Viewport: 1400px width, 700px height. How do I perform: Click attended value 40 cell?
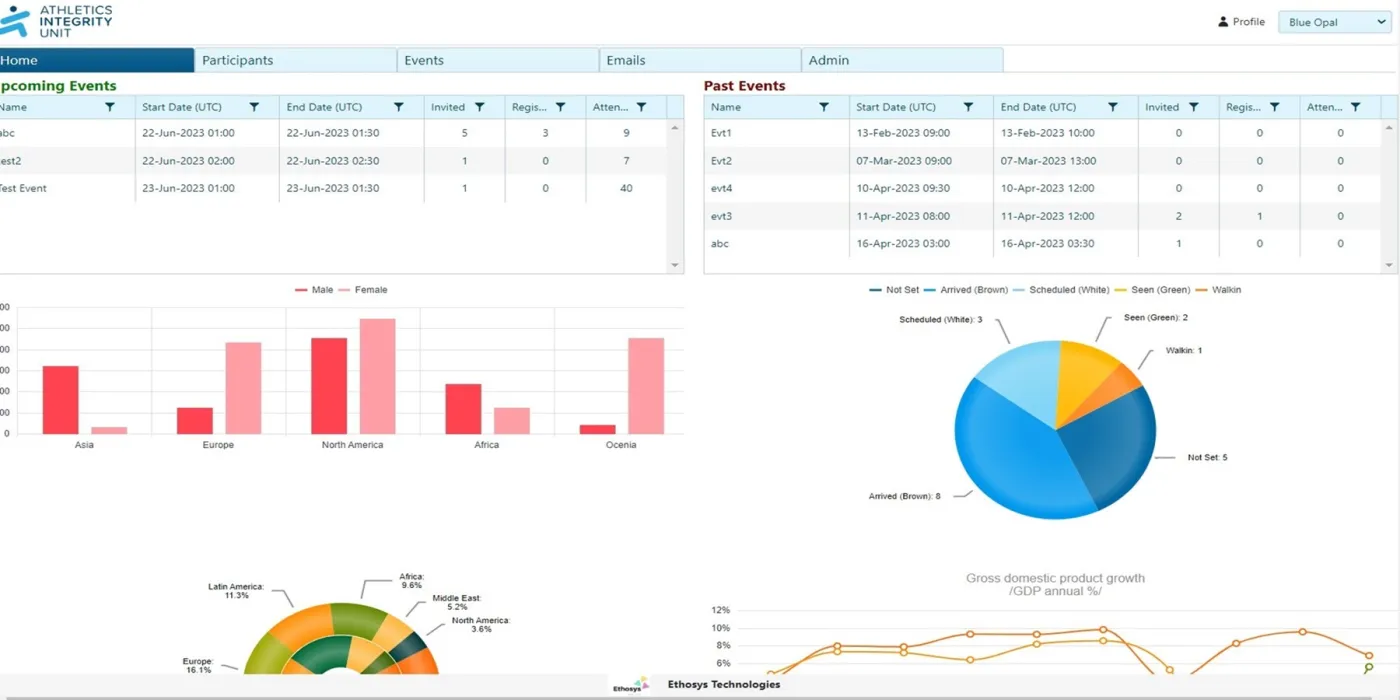pyautogui.click(x=626, y=188)
